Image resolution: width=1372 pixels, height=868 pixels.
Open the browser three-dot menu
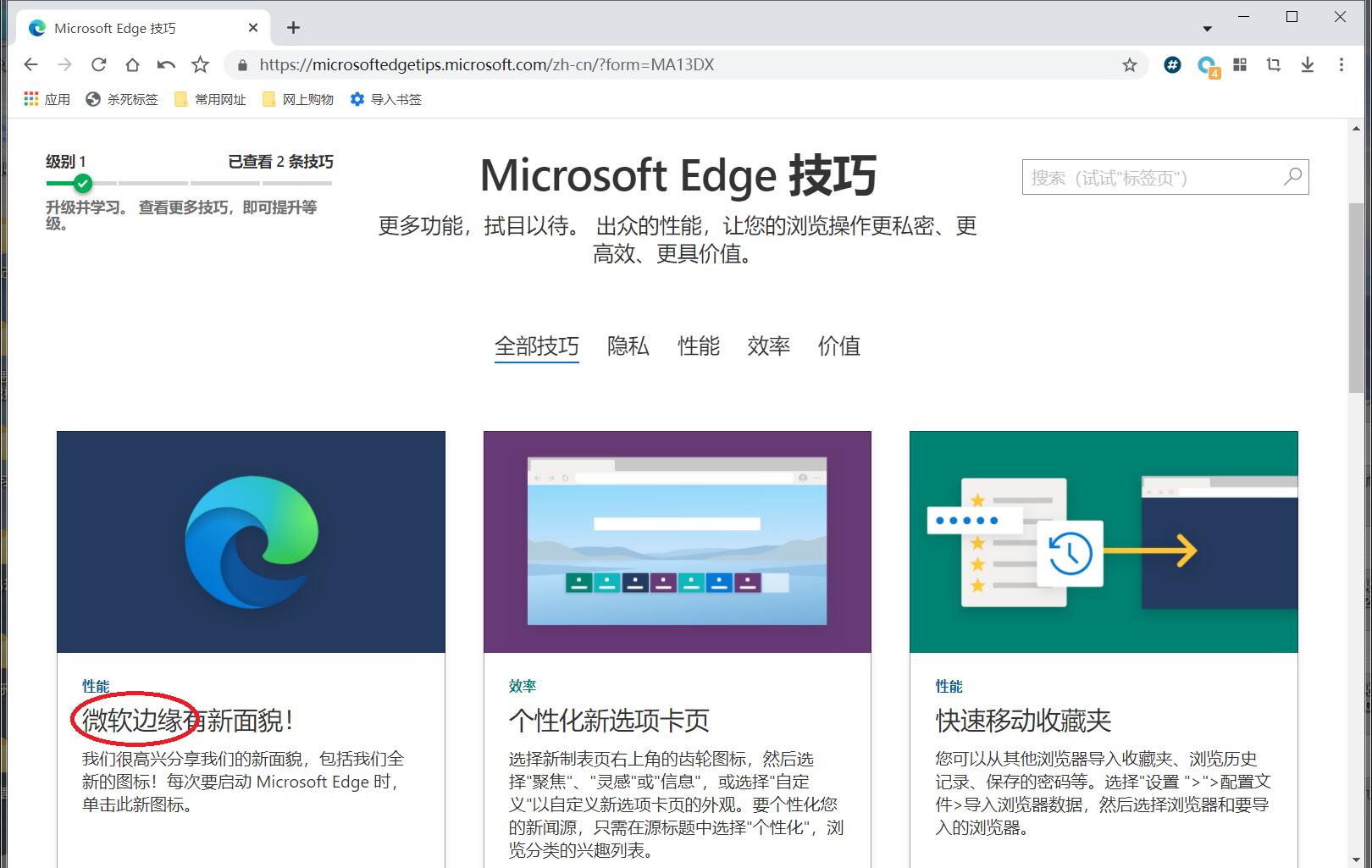click(x=1341, y=64)
